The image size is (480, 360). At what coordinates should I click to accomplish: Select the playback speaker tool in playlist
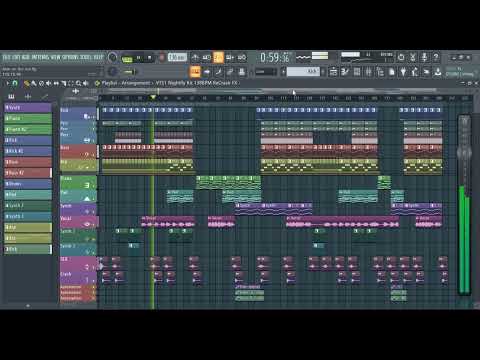(86, 83)
